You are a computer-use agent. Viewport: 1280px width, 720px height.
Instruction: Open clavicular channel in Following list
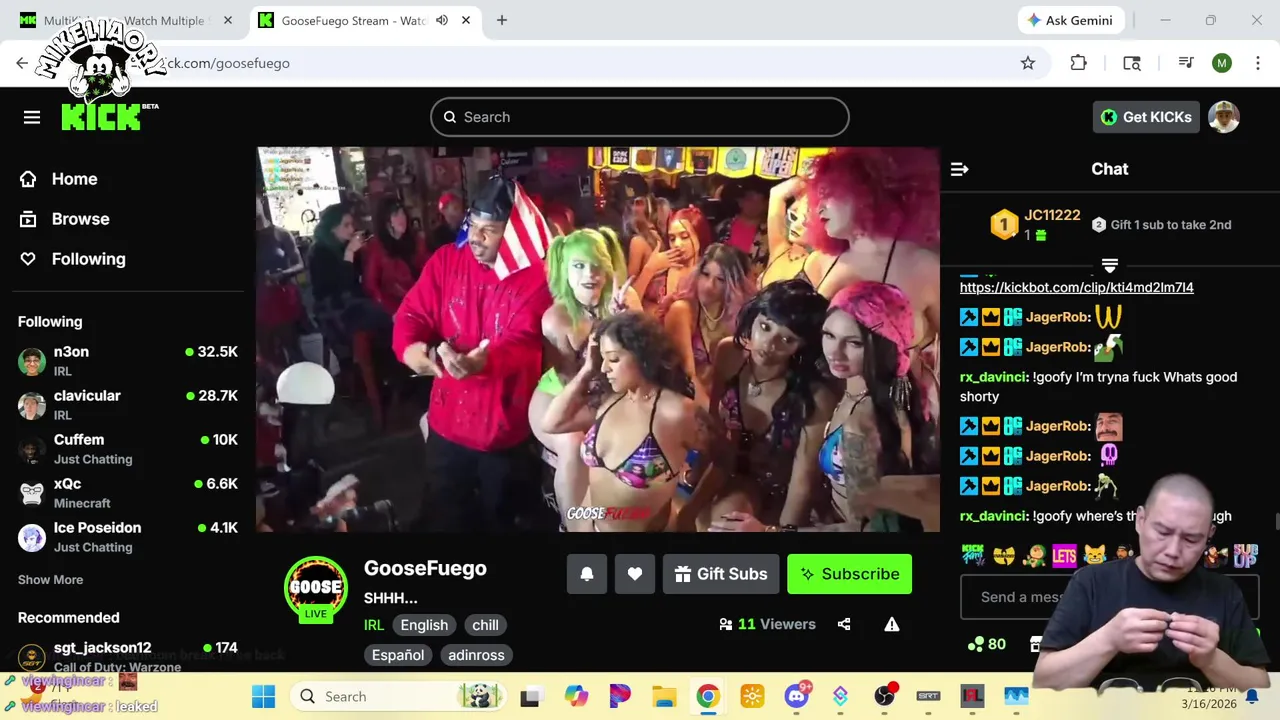click(x=128, y=404)
